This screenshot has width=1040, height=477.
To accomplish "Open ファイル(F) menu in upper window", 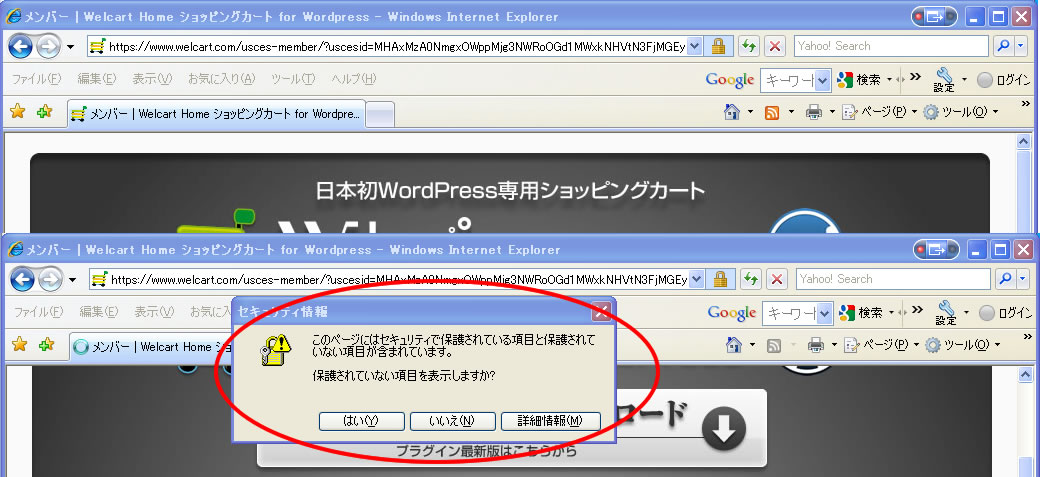I will pos(36,79).
